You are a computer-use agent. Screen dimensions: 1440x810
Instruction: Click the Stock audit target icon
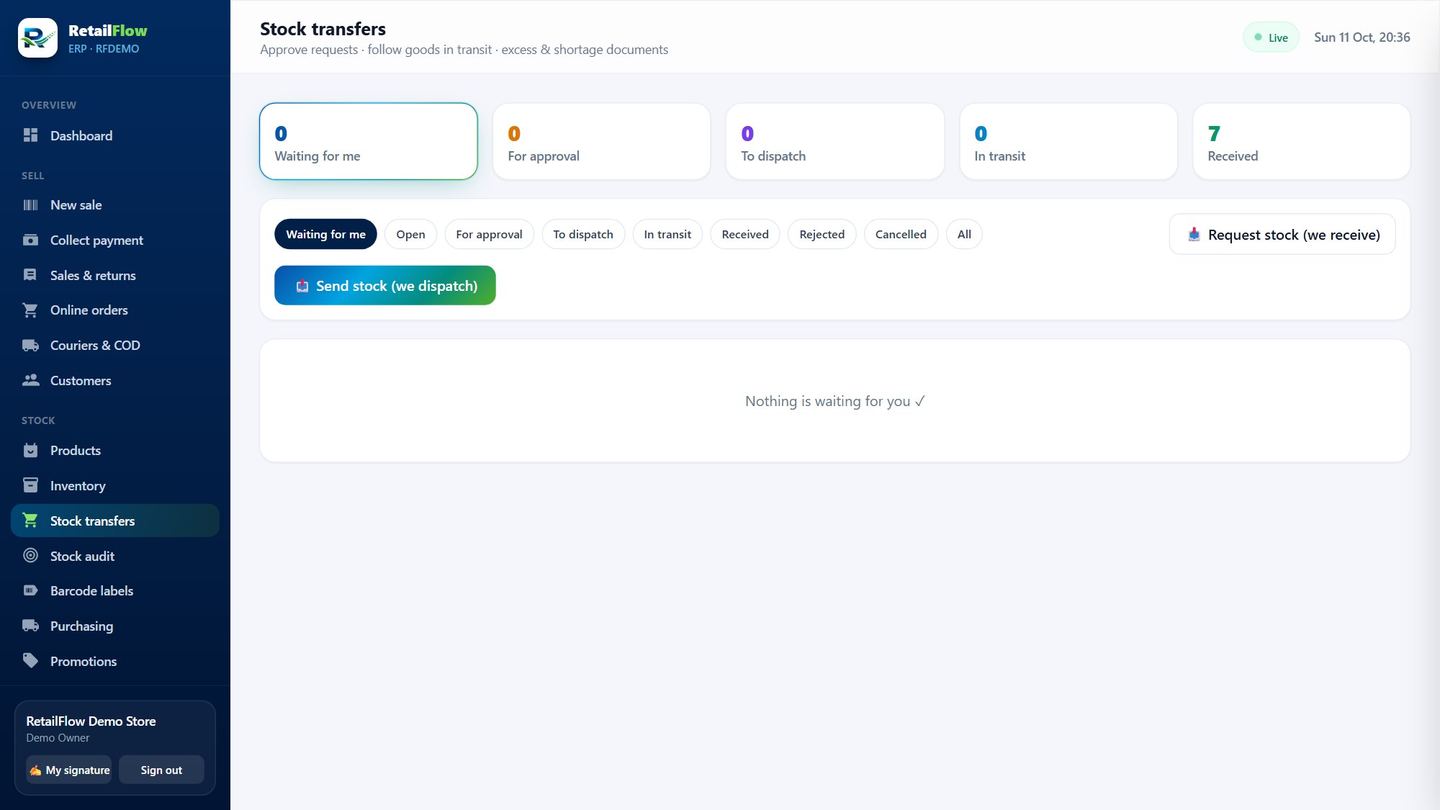[x=30, y=556]
